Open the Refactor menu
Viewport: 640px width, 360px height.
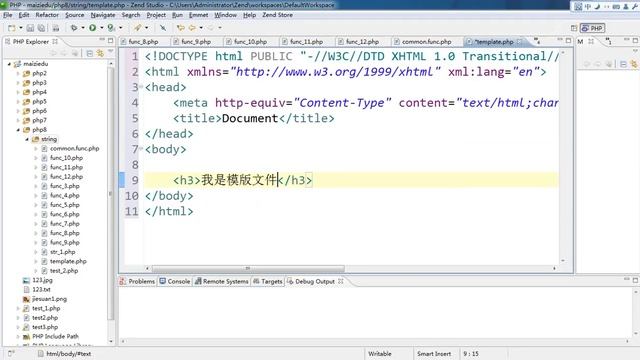[47, 15]
